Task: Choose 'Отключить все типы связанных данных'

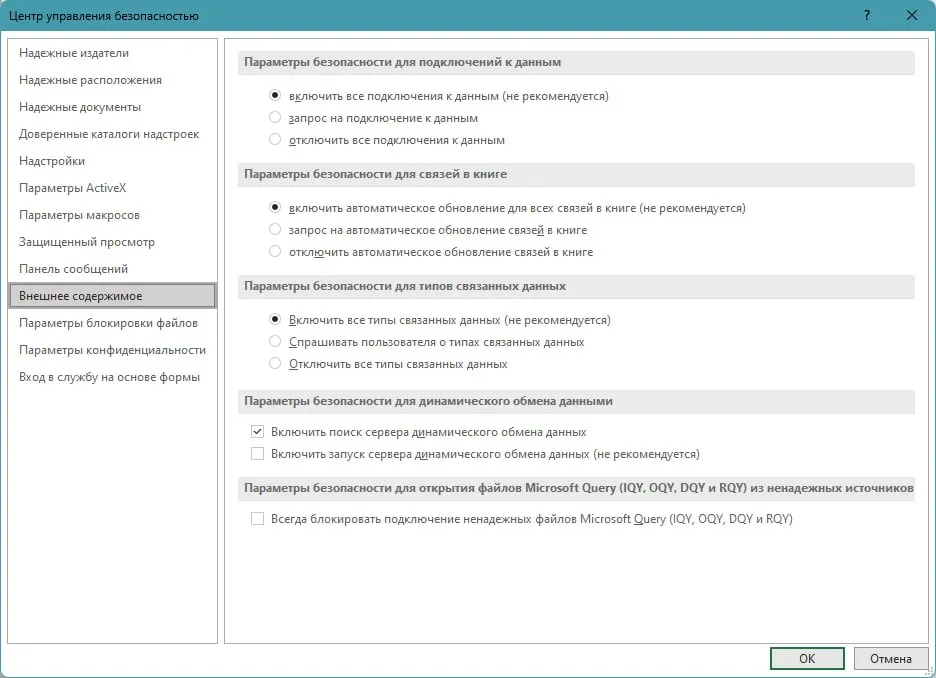Action: click(x=275, y=364)
